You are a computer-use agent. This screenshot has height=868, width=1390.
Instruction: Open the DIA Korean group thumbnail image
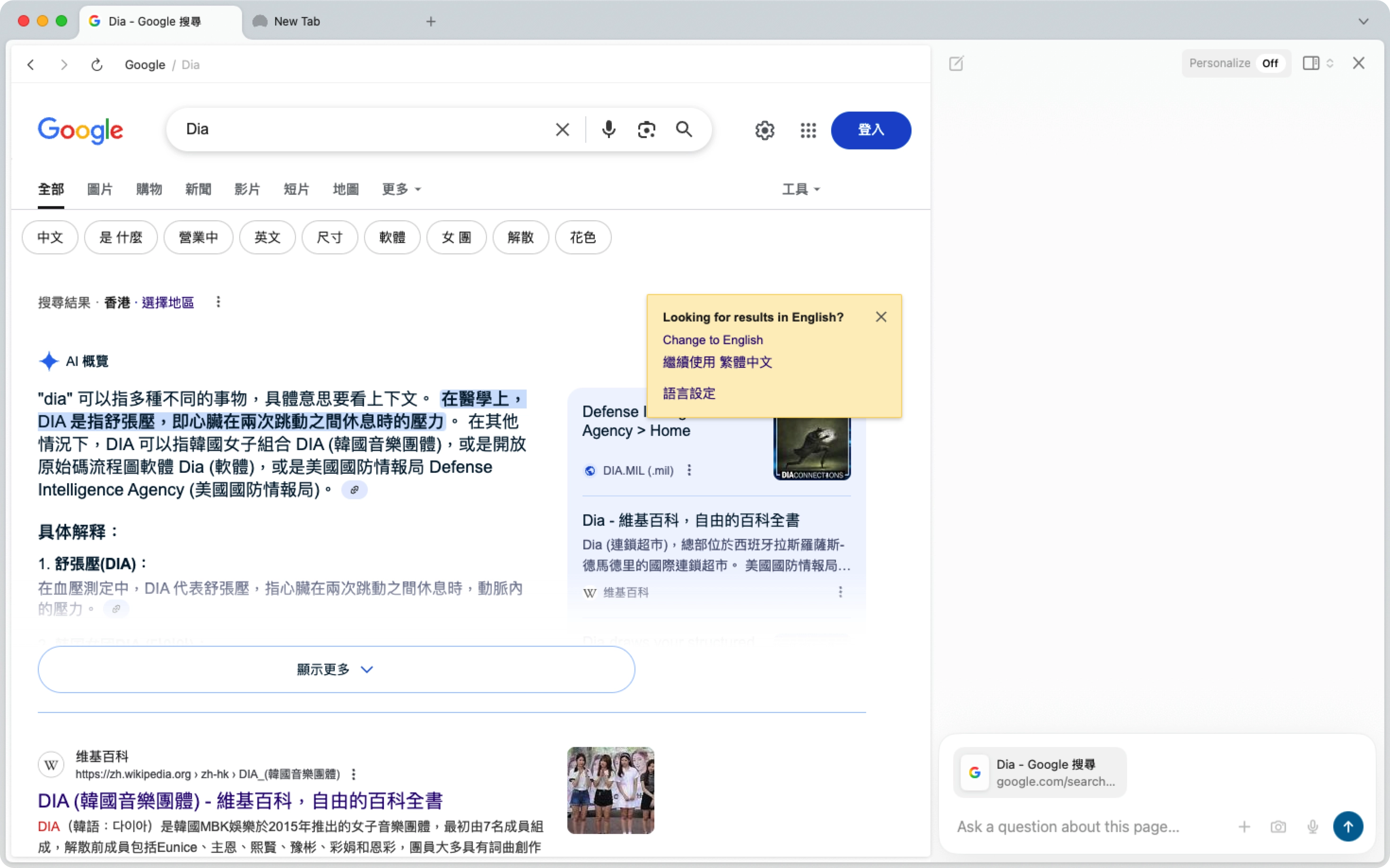point(610,790)
